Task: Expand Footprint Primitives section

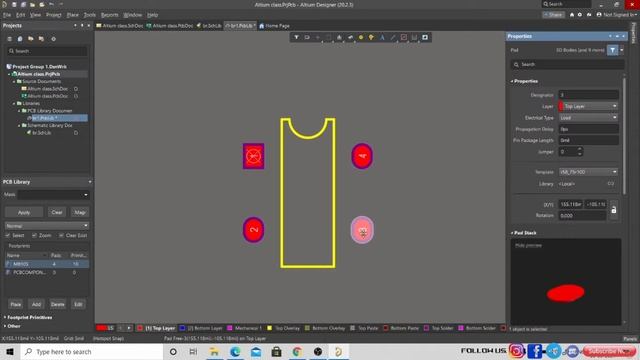Action: pos(28,317)
